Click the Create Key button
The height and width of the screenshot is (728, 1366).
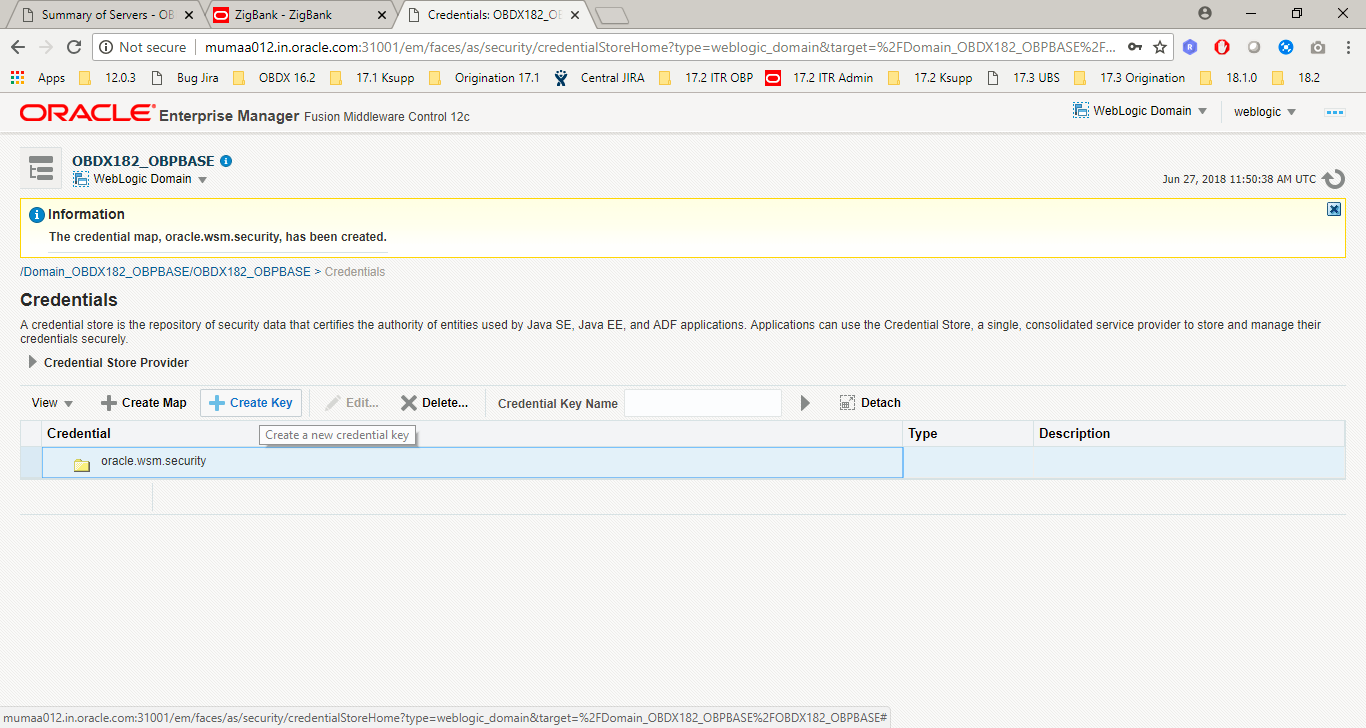(251, 403)
